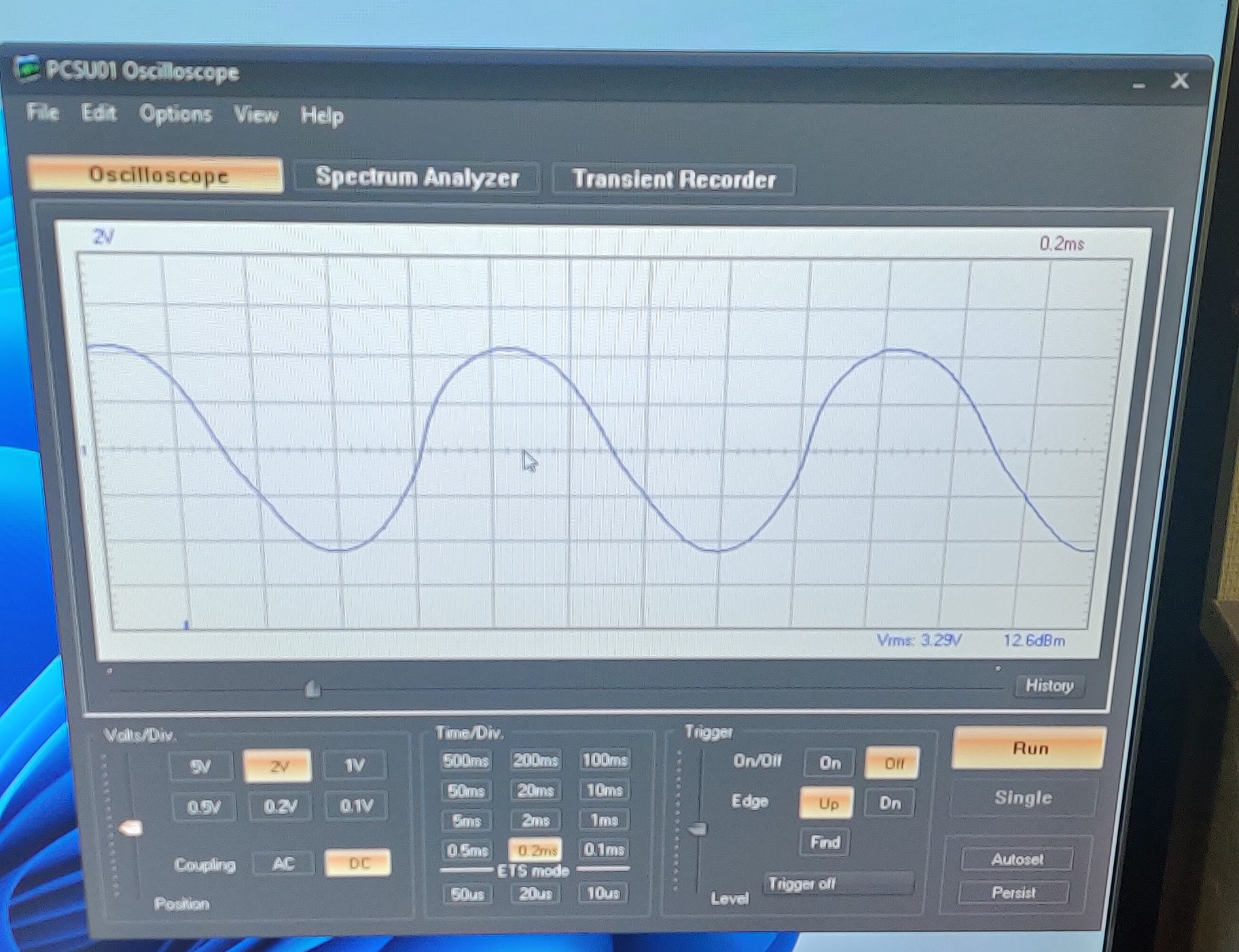Set Volts/Div to 2V
The image size is (1239, 952).
[x=278, y=767]
